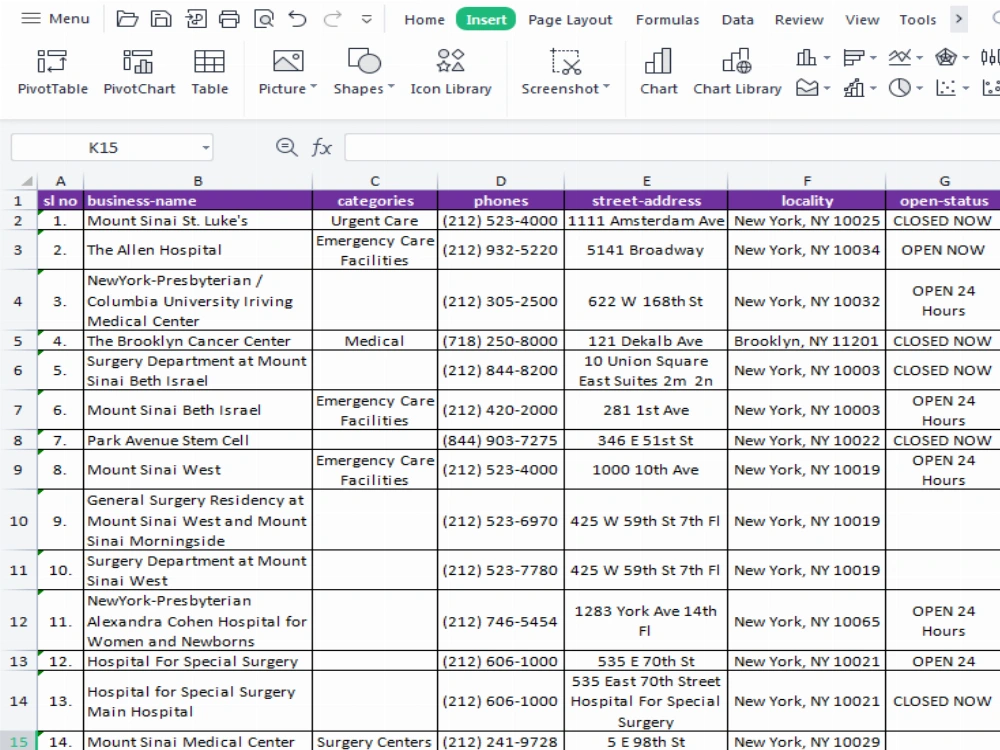Viewport: 1000px width, 750px height.
Task: Click the Redo arrow icon
Action: (x=332, y=19)
